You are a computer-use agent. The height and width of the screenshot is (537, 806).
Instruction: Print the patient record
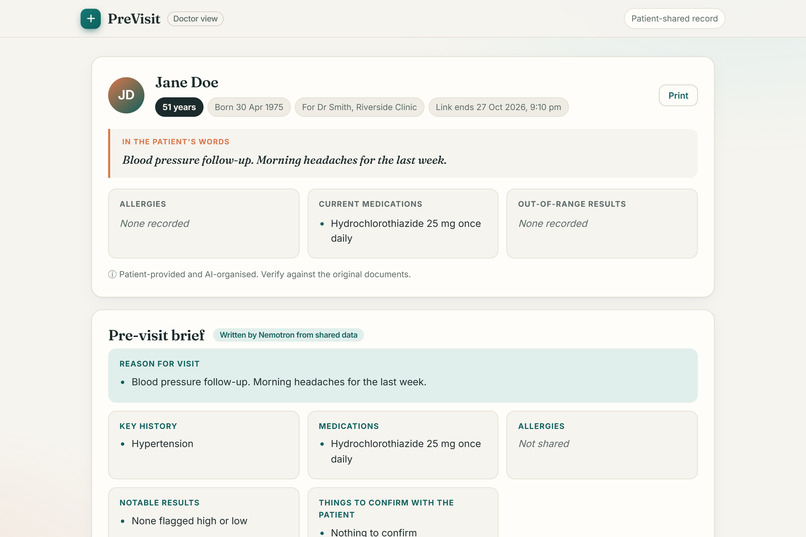(678, 96)
